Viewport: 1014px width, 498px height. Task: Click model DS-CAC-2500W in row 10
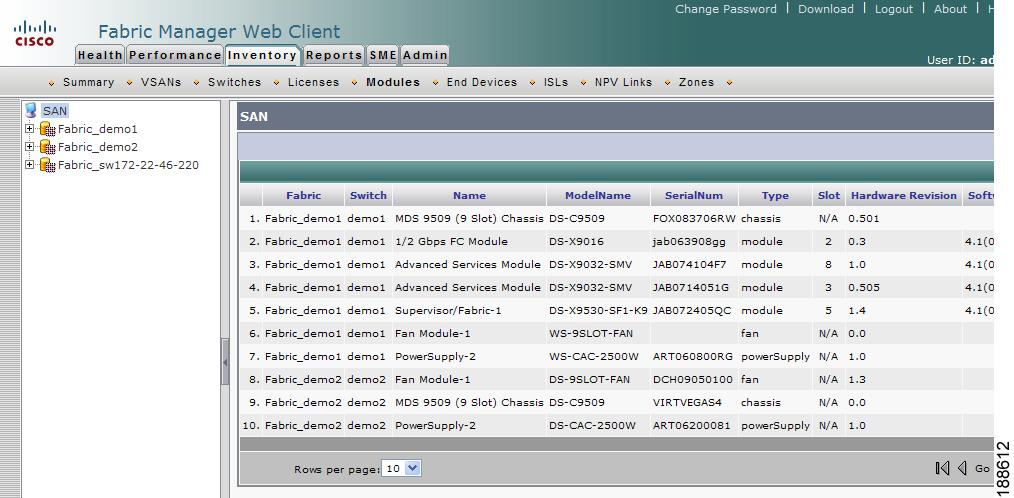[592, 426]
